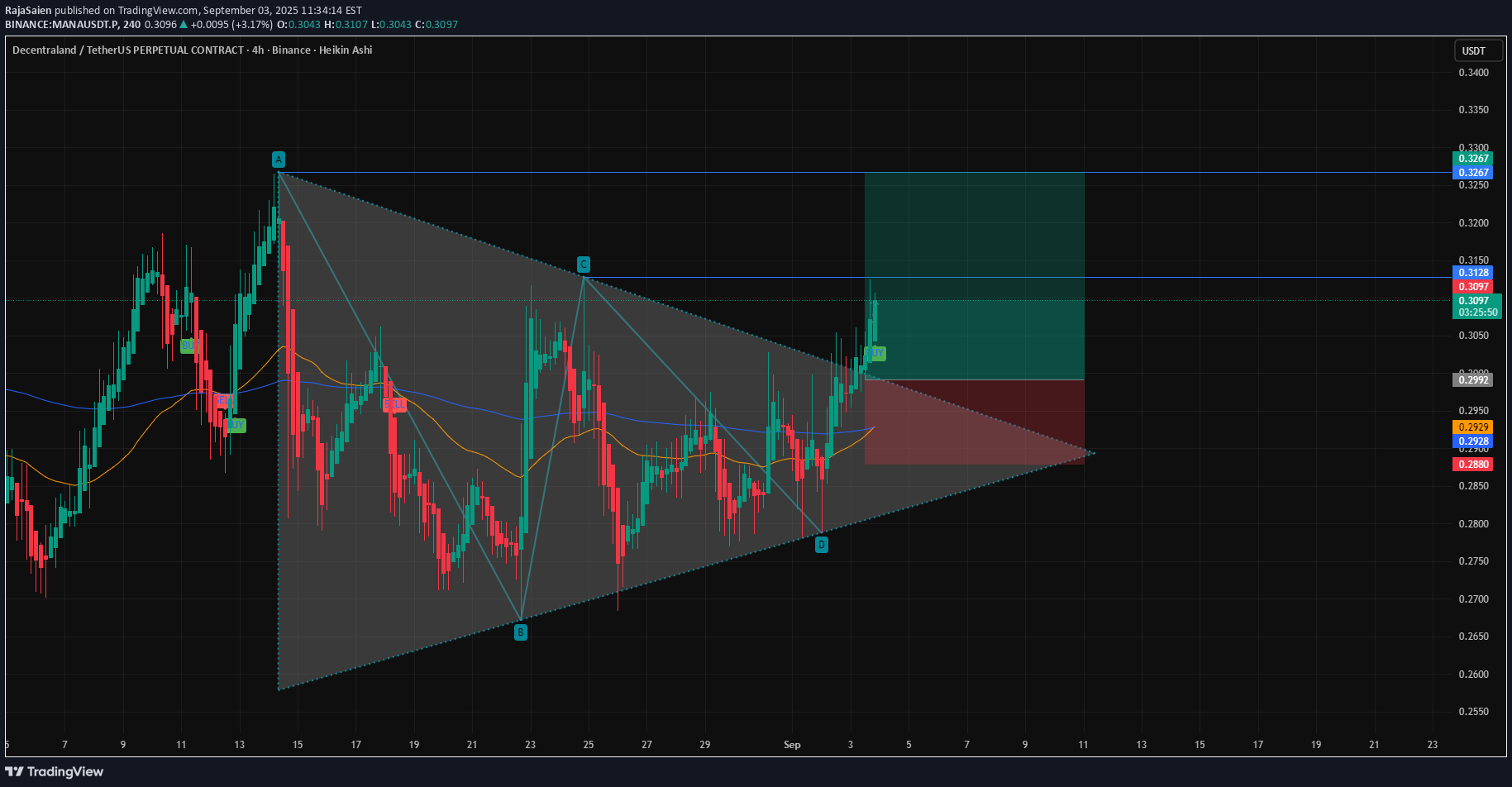This screenshot has height=787, width=1512.
Task: Click the 0.3350 price axis value
Action: coord(1473,110)
